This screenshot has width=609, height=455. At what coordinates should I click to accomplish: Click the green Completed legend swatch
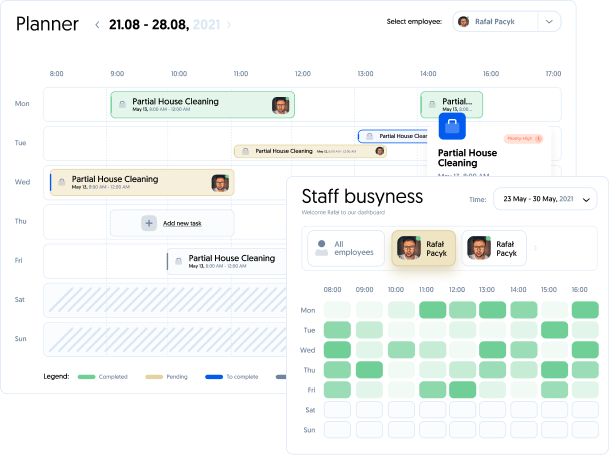coord(85,377)
